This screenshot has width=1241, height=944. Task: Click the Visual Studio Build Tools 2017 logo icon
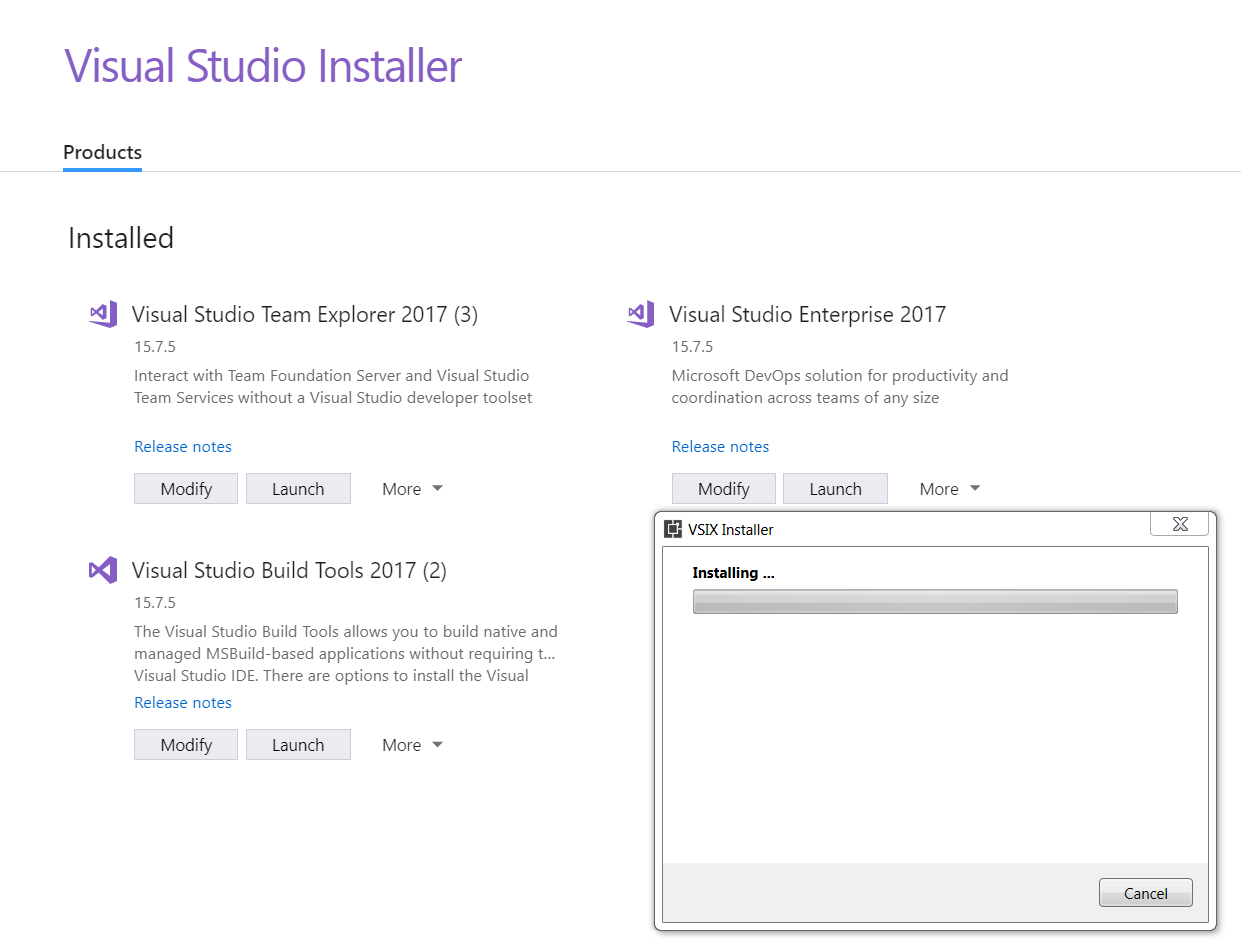click(103, 570)
